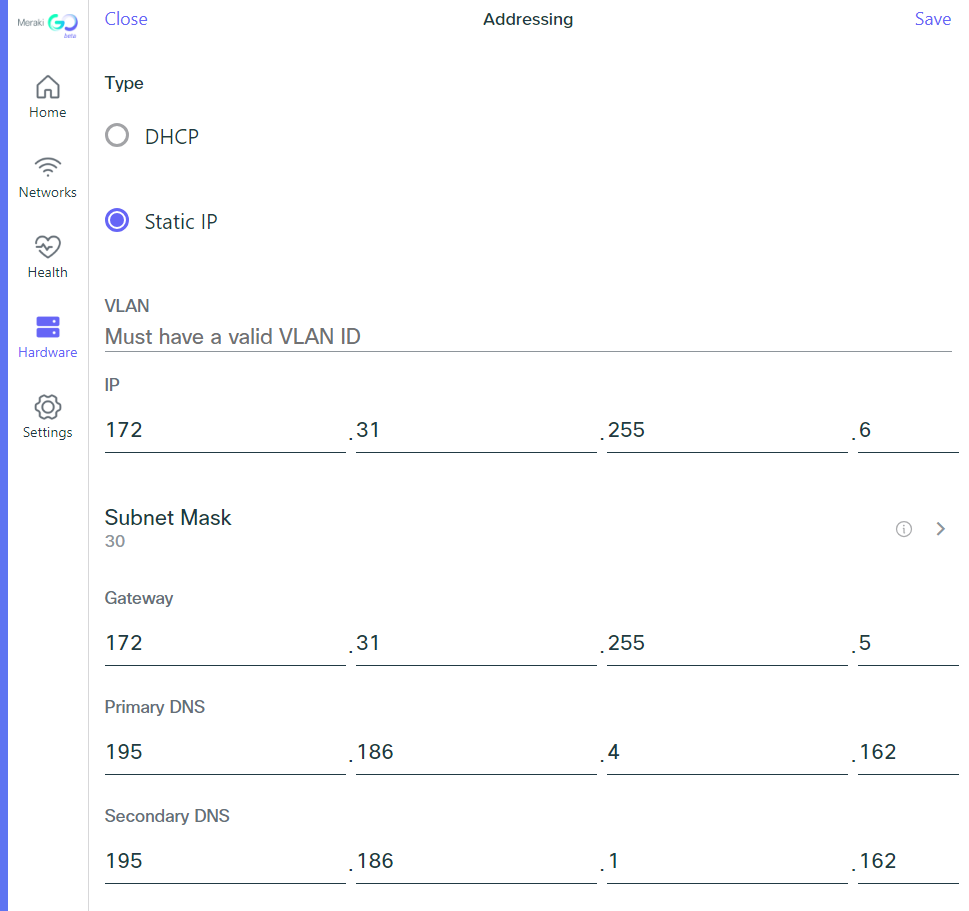Close the Addressing page
969x911 pixels.
click(x=126, y=19)
